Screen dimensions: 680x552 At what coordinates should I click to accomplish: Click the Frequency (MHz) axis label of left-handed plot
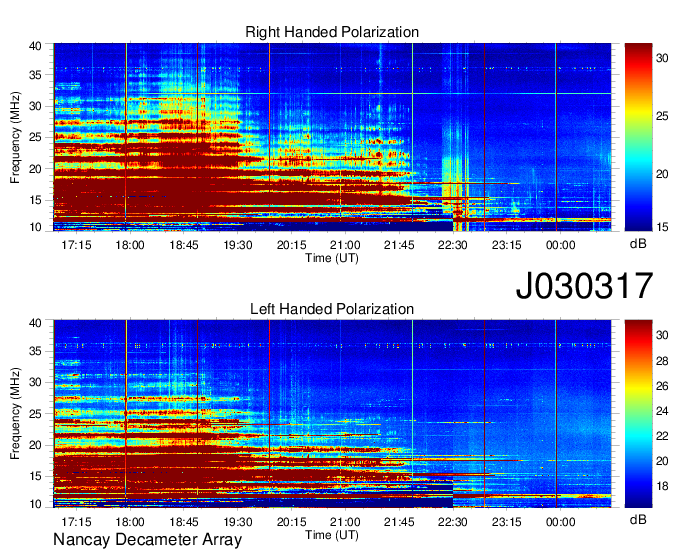click(x=15, y=414)
